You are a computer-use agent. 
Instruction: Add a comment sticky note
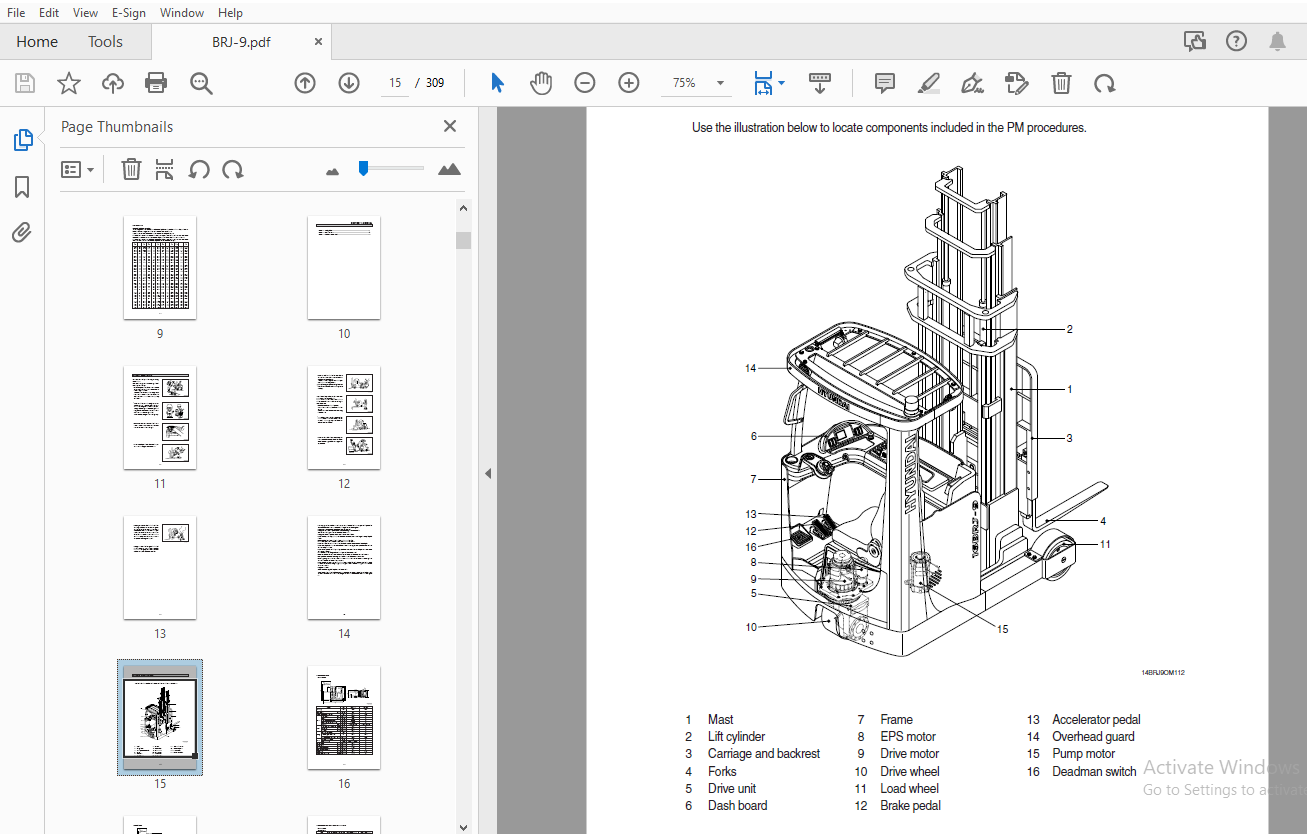885,83
